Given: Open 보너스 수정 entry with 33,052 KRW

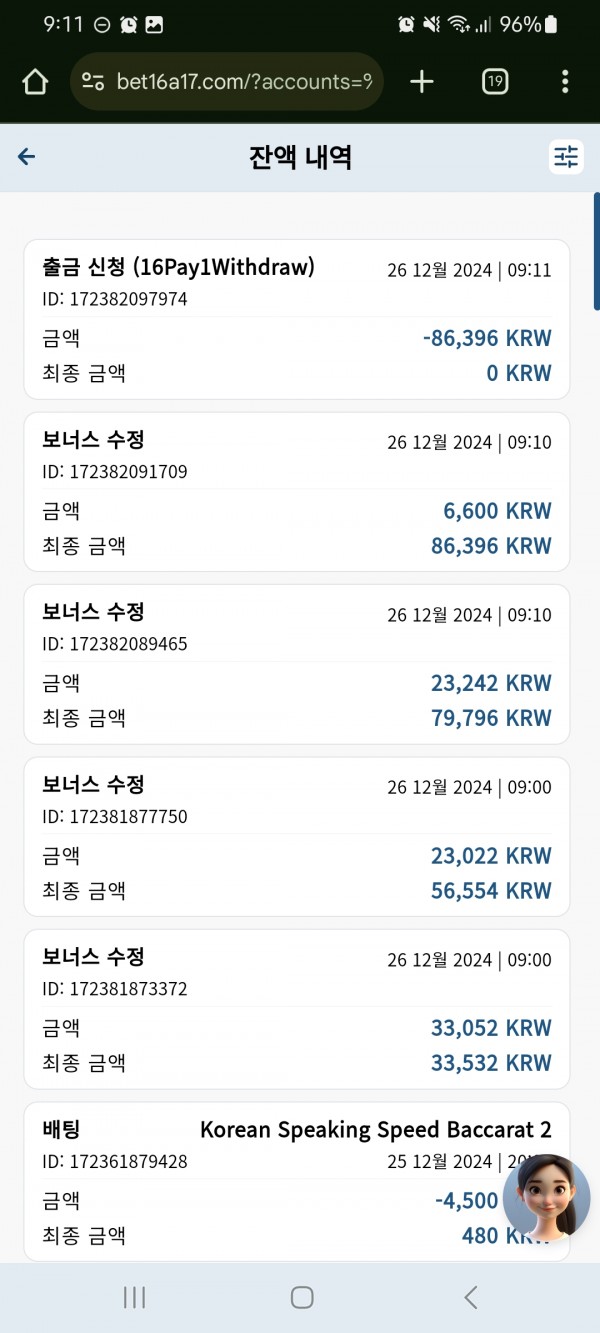Looking at the screenshot, I should (x=297, y=1009).
